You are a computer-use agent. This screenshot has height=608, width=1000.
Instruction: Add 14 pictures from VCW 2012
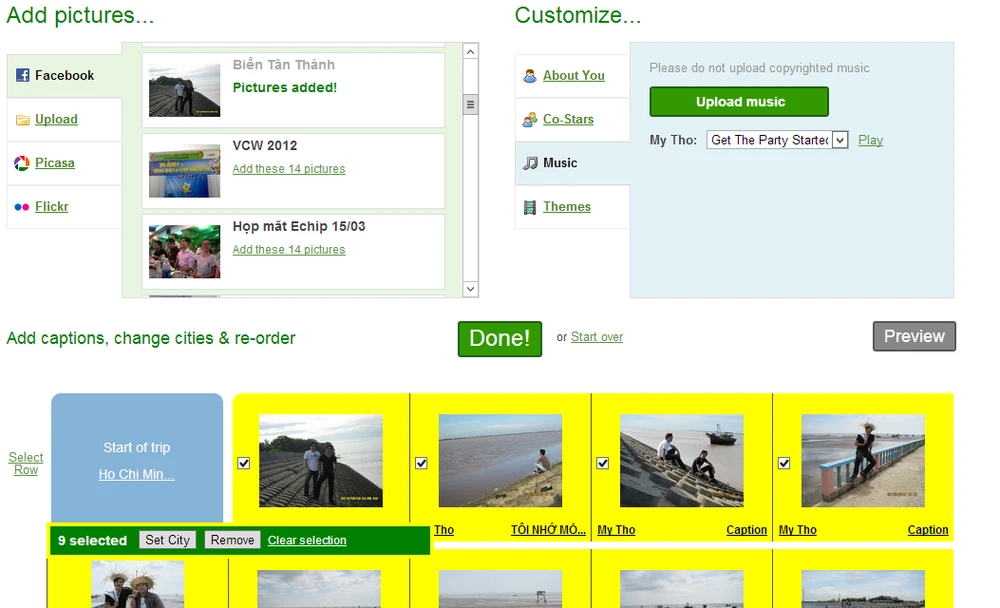click(x=288, y=169)
